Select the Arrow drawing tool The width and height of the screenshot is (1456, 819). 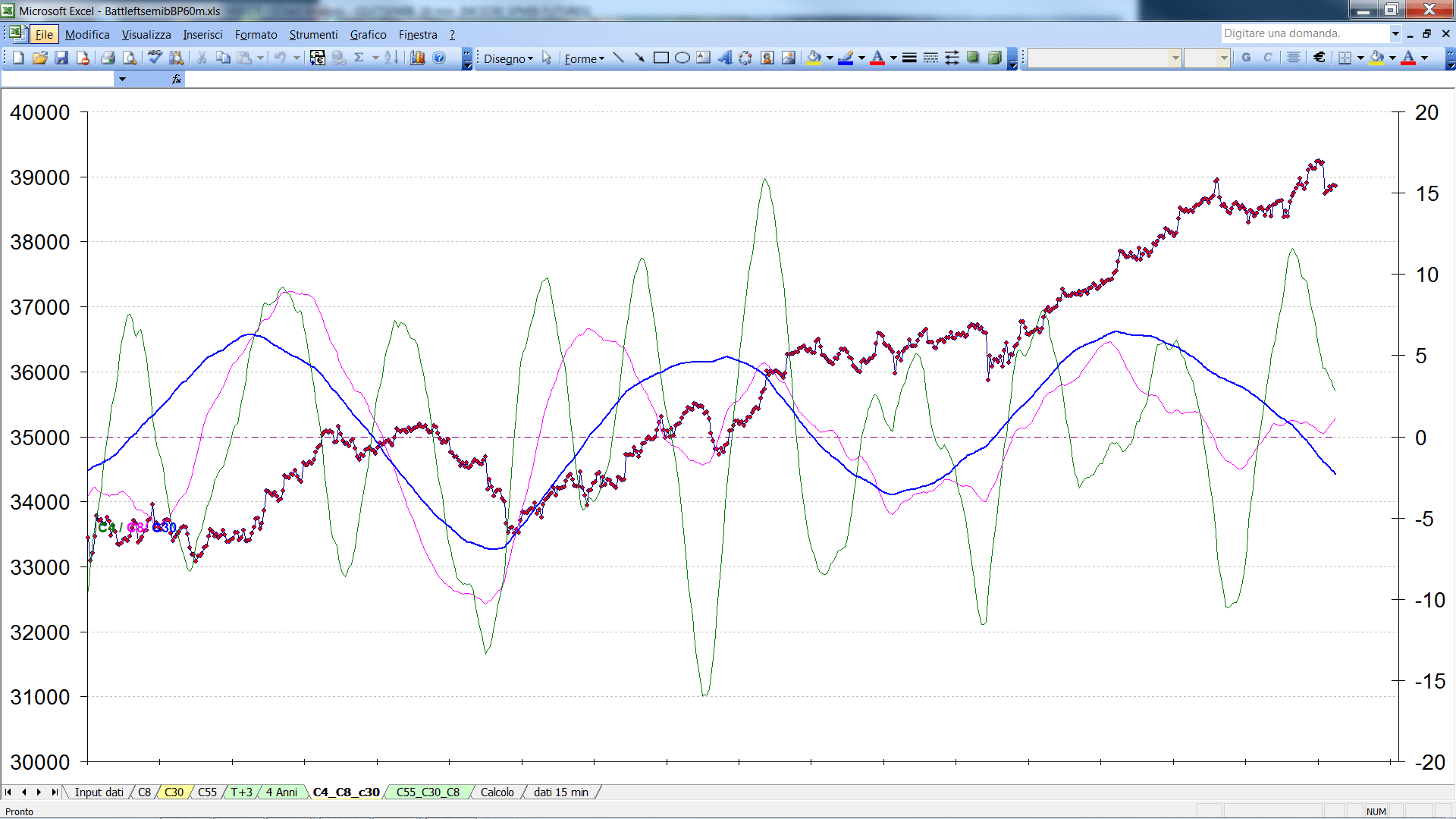639,58
